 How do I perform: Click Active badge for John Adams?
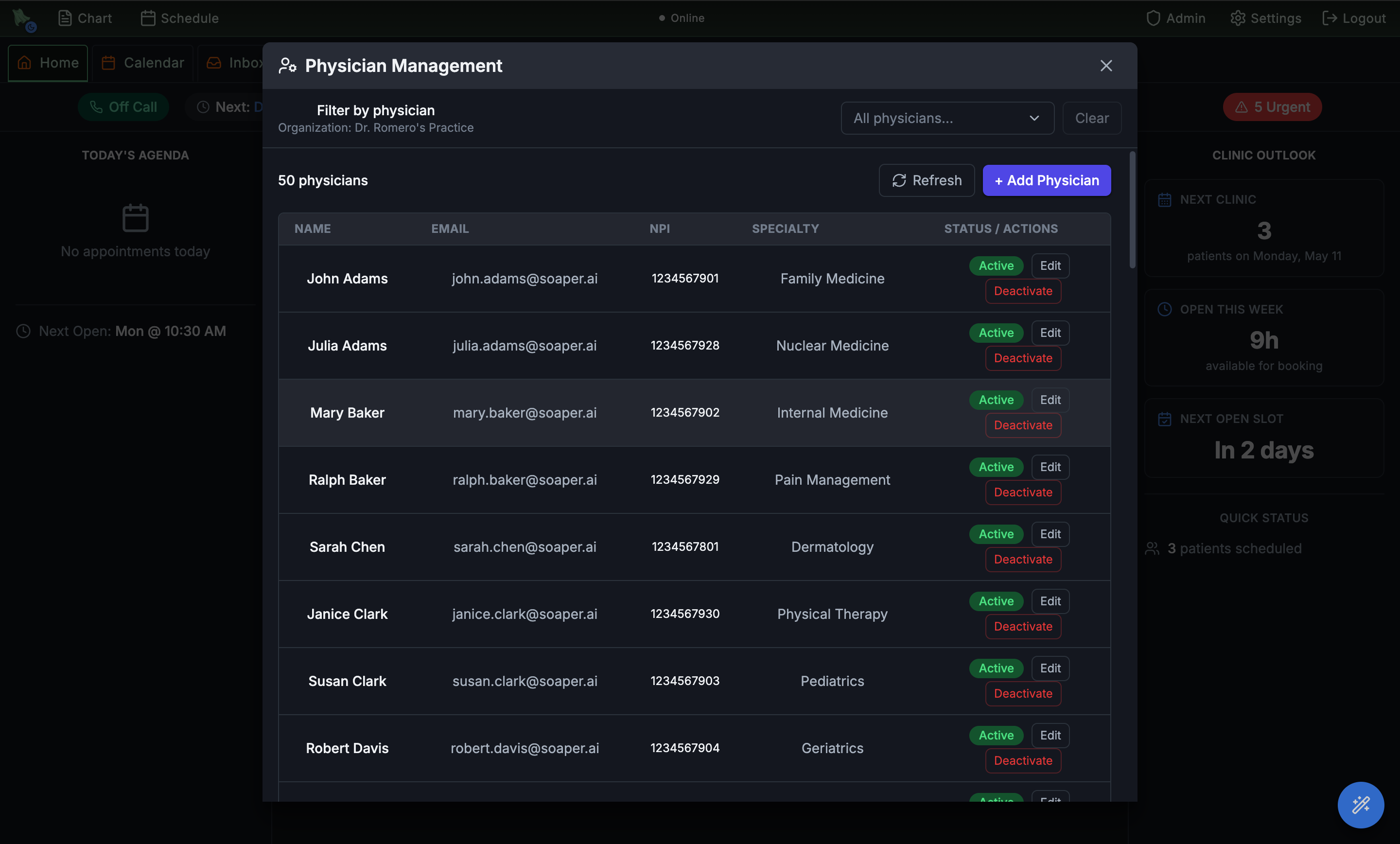point(996,265)
